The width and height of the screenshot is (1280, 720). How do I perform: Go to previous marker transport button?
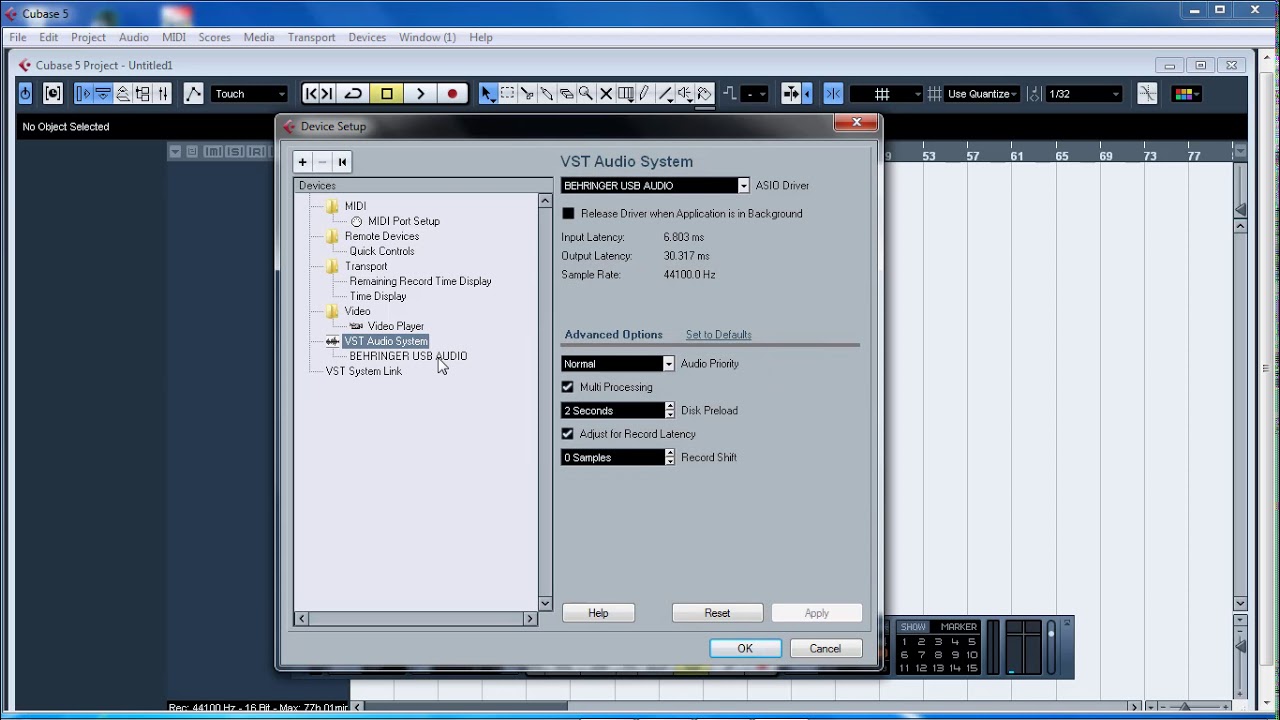click(x=311, y=94)
